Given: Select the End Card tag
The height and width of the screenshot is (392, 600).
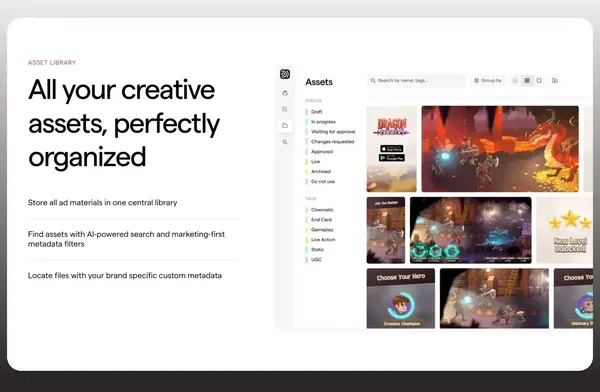Looking at the screenshot, I should [x=319, y=220].
